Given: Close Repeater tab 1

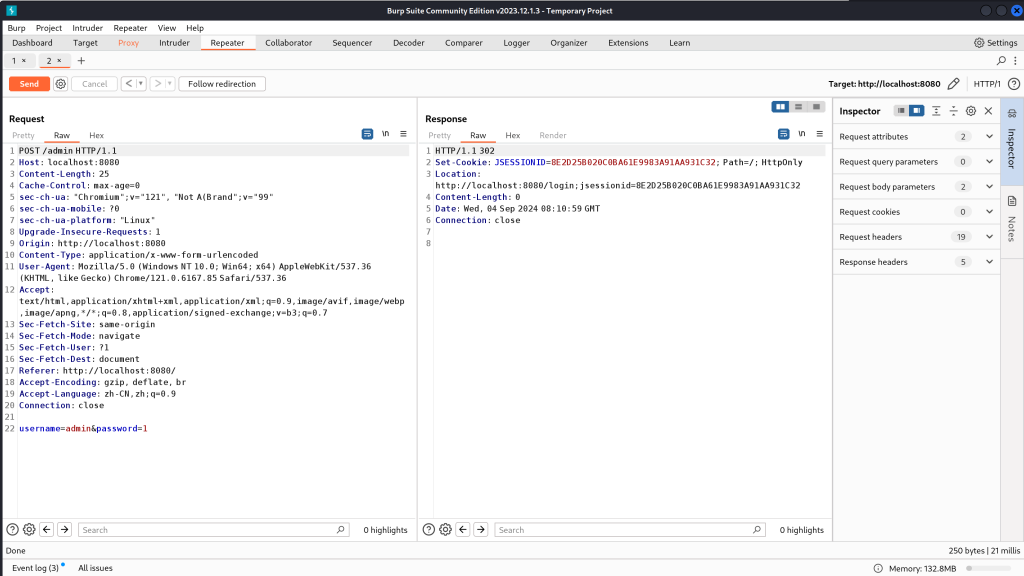Looking at the screenshot, I should (24, 61).
